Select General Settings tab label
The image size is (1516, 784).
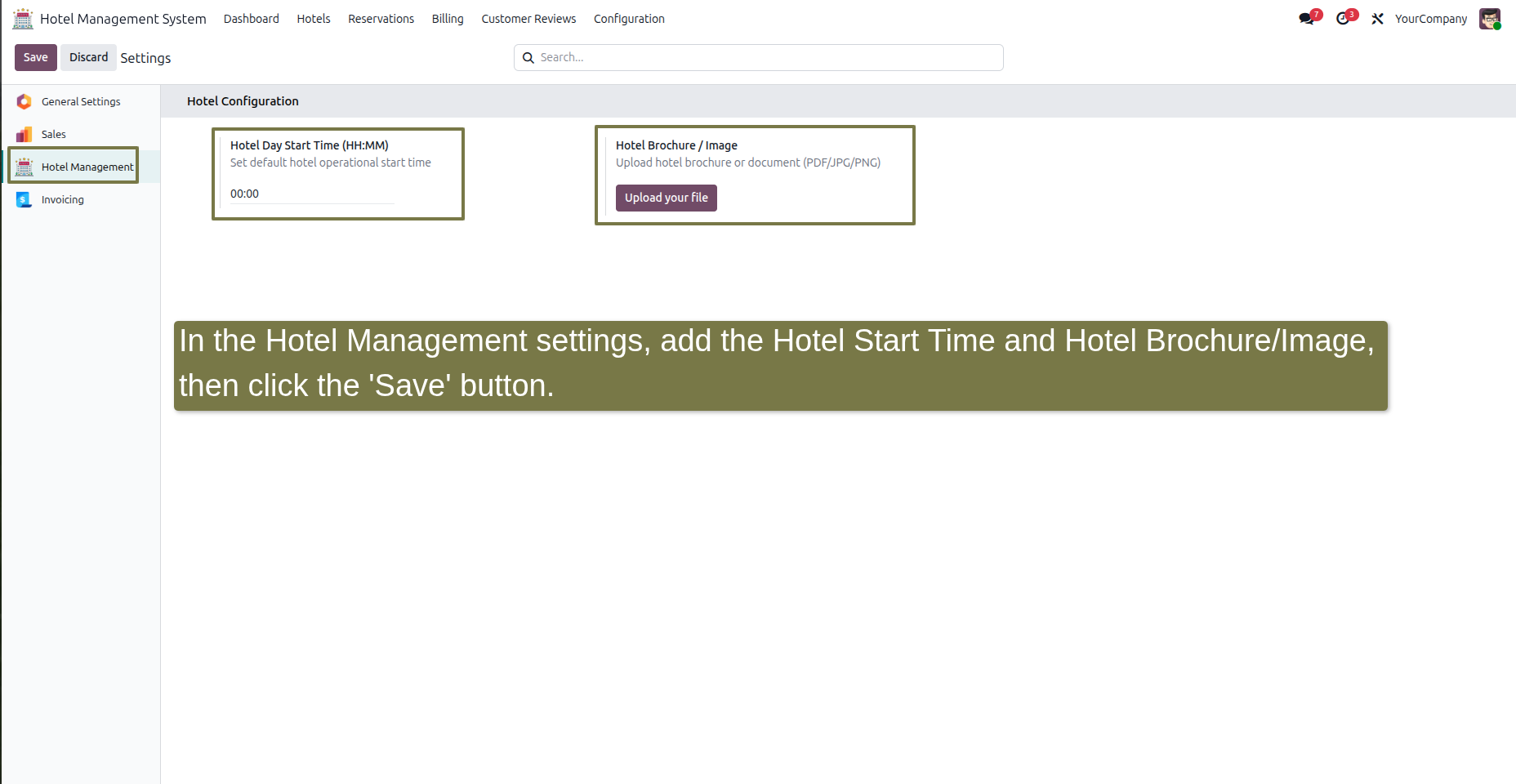pos(81,101)
